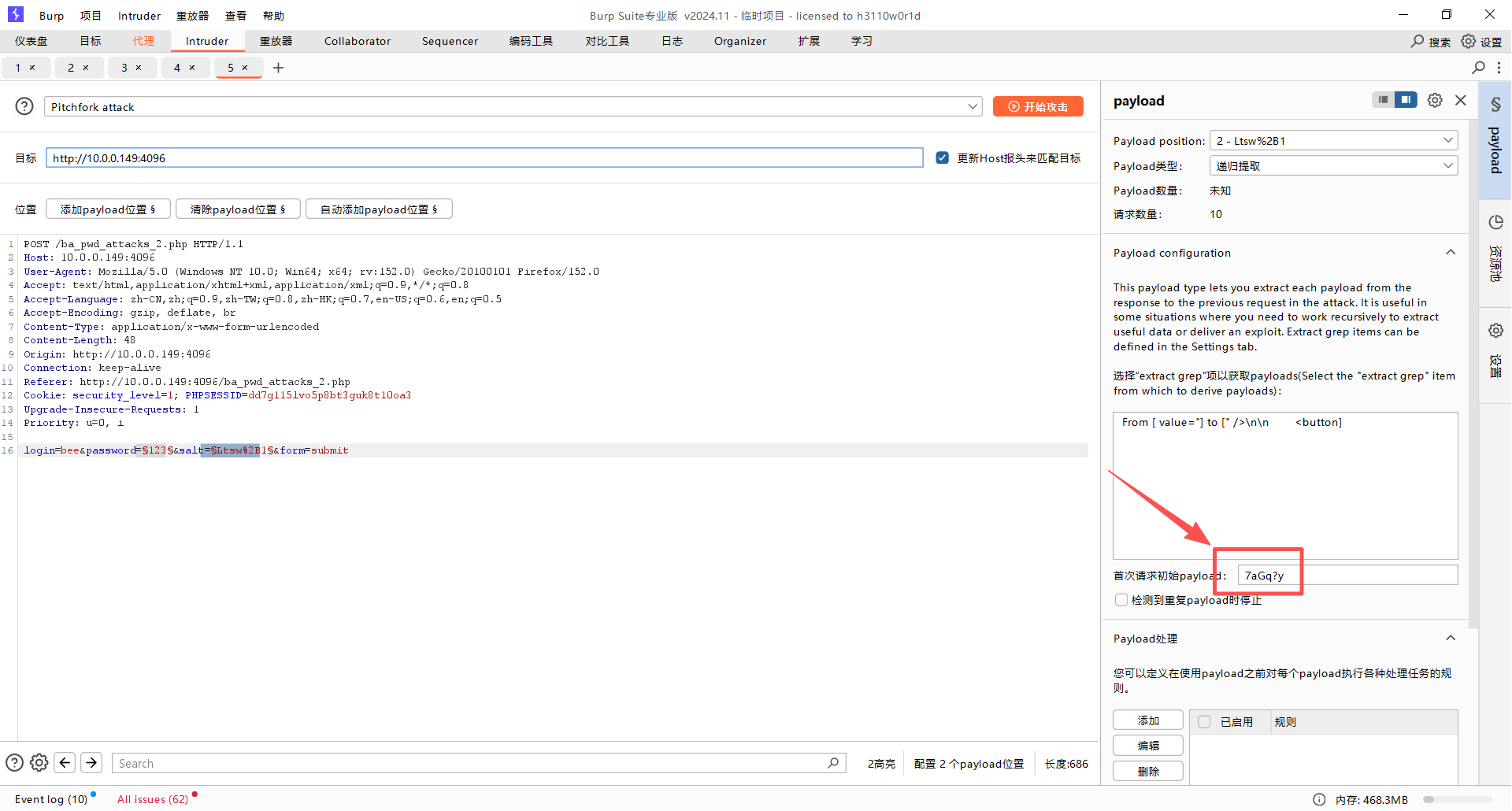
Task: Collapse the Payload configuration section
Action: tap(1451, 252)
